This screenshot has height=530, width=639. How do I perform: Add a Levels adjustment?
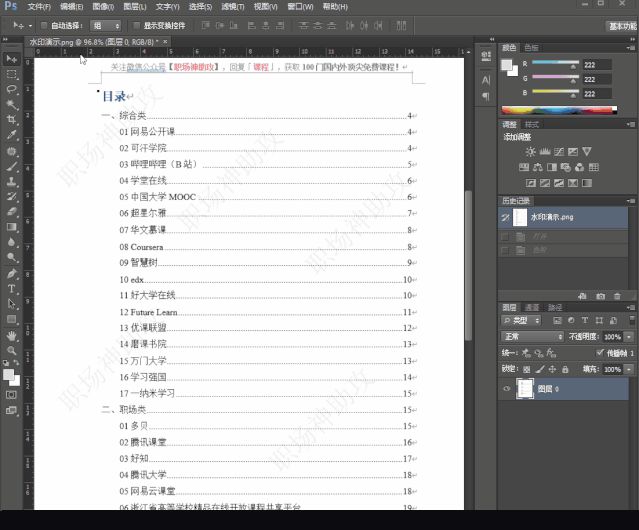point(545,152)
